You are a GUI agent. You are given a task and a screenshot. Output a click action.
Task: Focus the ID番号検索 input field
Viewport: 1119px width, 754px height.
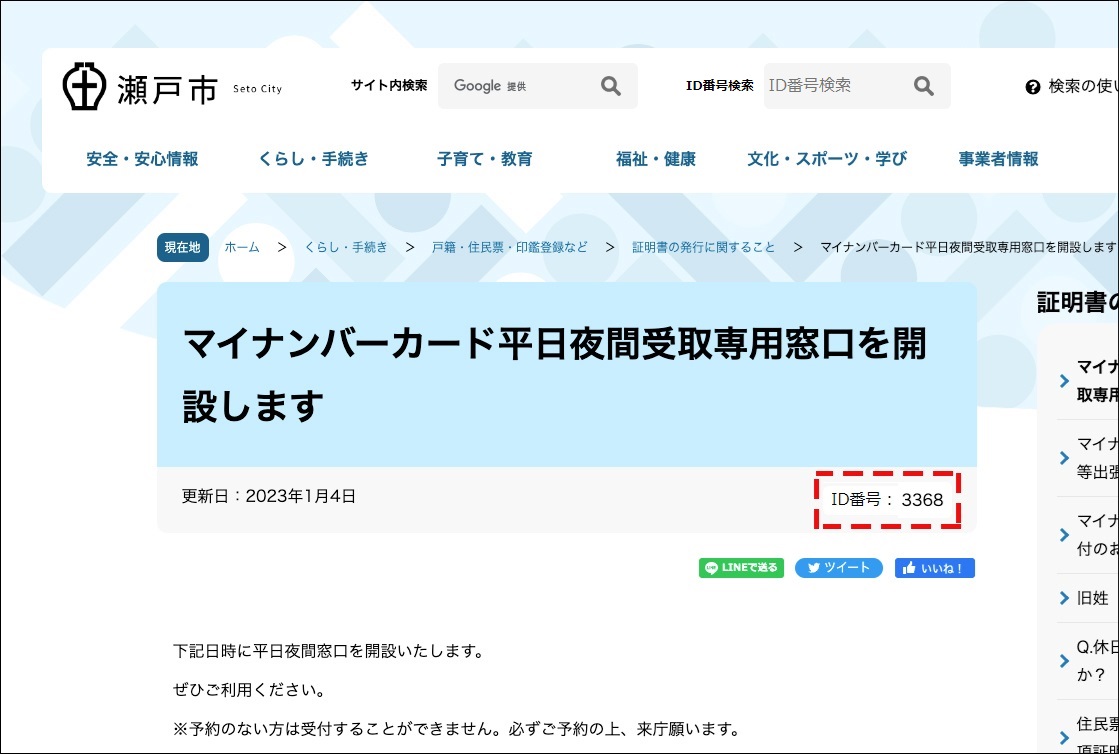pos(856,86)
